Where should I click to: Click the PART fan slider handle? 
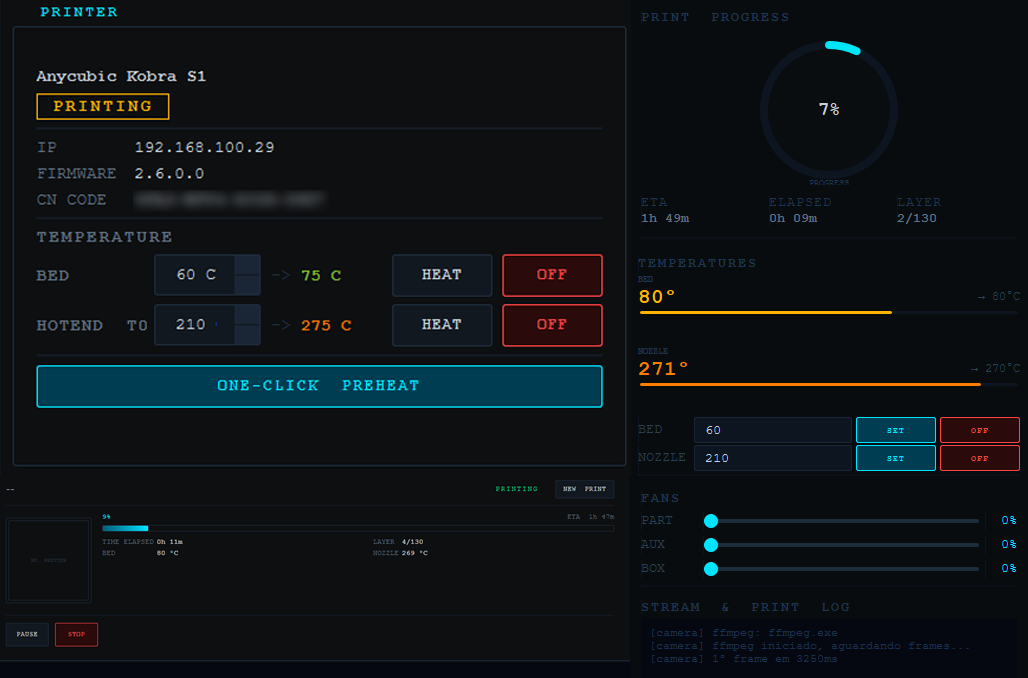711,520
